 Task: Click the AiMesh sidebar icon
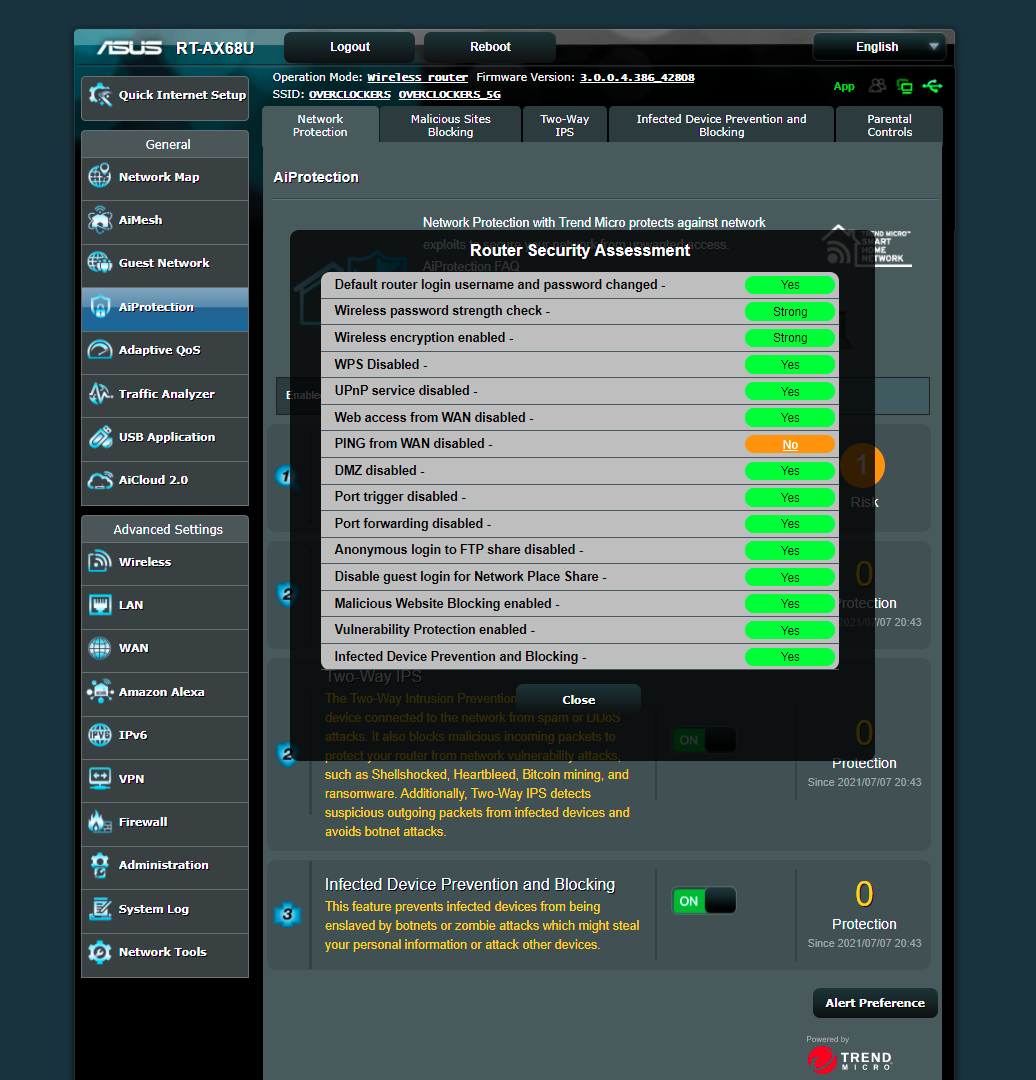point(100,220)
